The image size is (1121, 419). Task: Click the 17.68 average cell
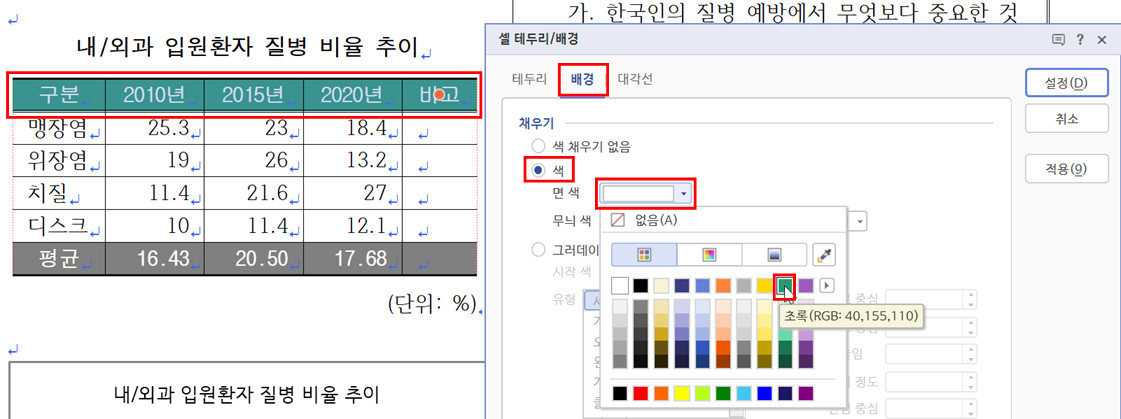pos(352,259)
